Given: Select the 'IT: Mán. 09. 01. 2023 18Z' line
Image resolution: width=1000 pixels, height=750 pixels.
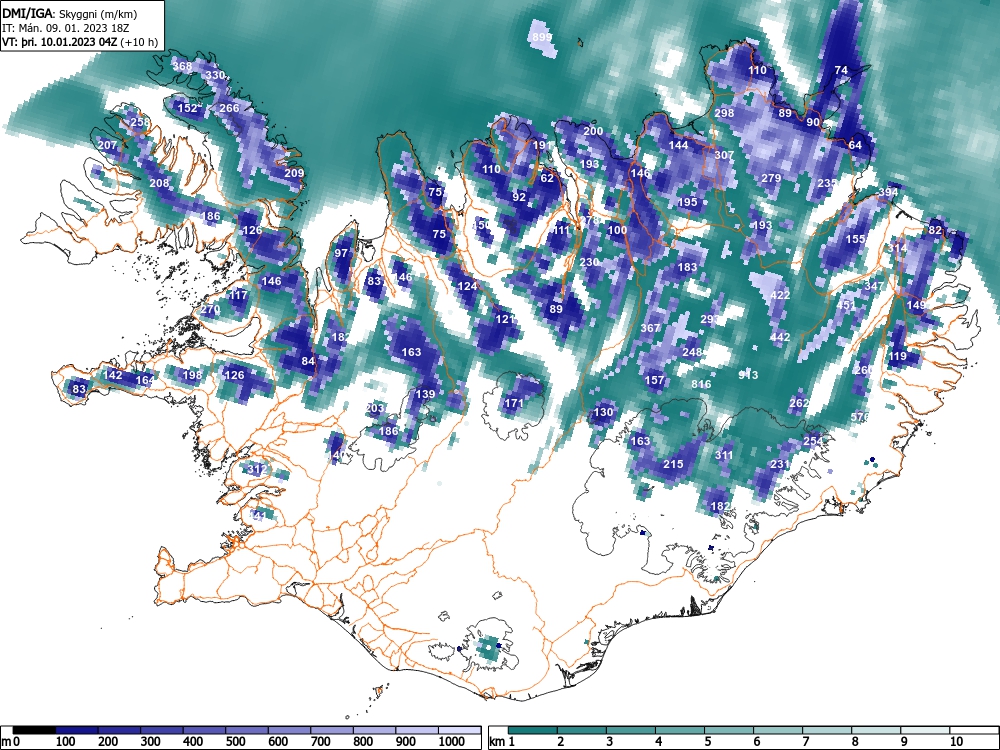Looking at the screenshot, I should coord(66,27).
